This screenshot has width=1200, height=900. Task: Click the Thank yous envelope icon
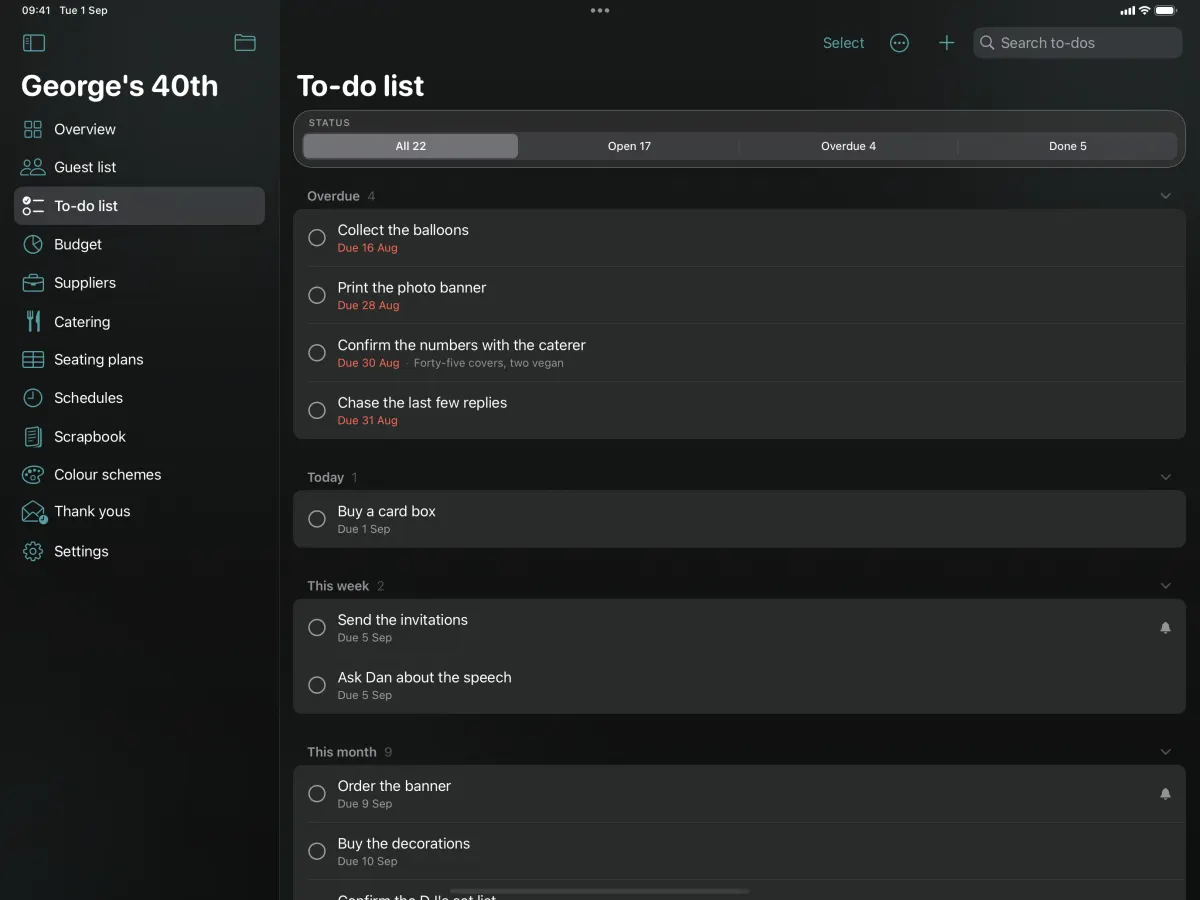[34, 513]
